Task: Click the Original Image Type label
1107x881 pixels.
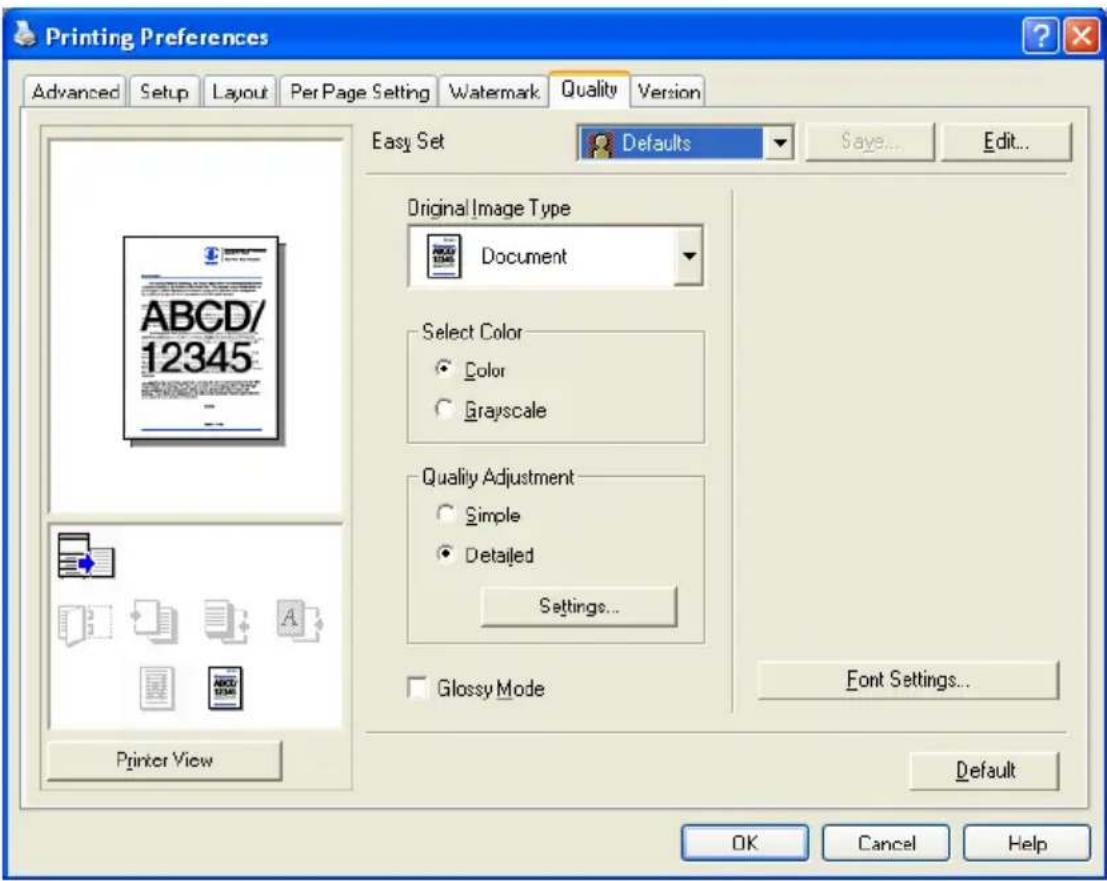Action: click(489, 208)
